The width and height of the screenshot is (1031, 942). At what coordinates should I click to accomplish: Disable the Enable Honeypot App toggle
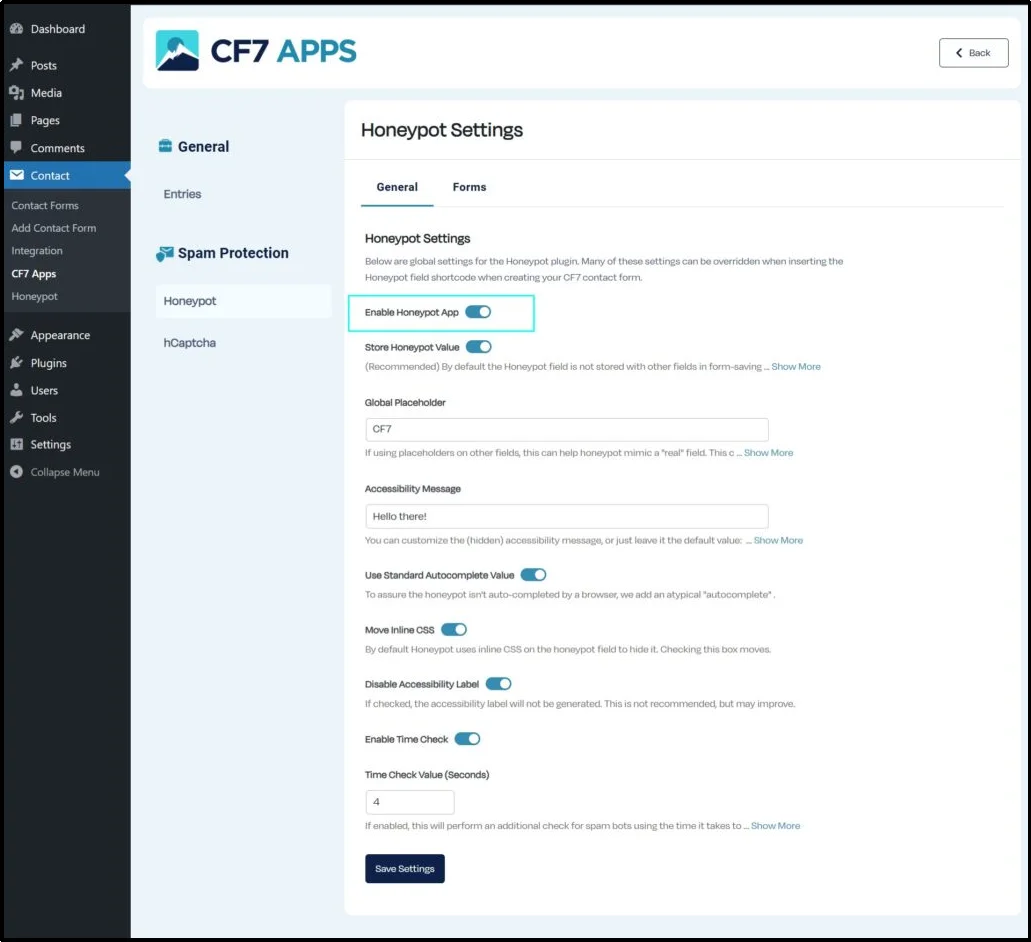[x=479, y=312]
